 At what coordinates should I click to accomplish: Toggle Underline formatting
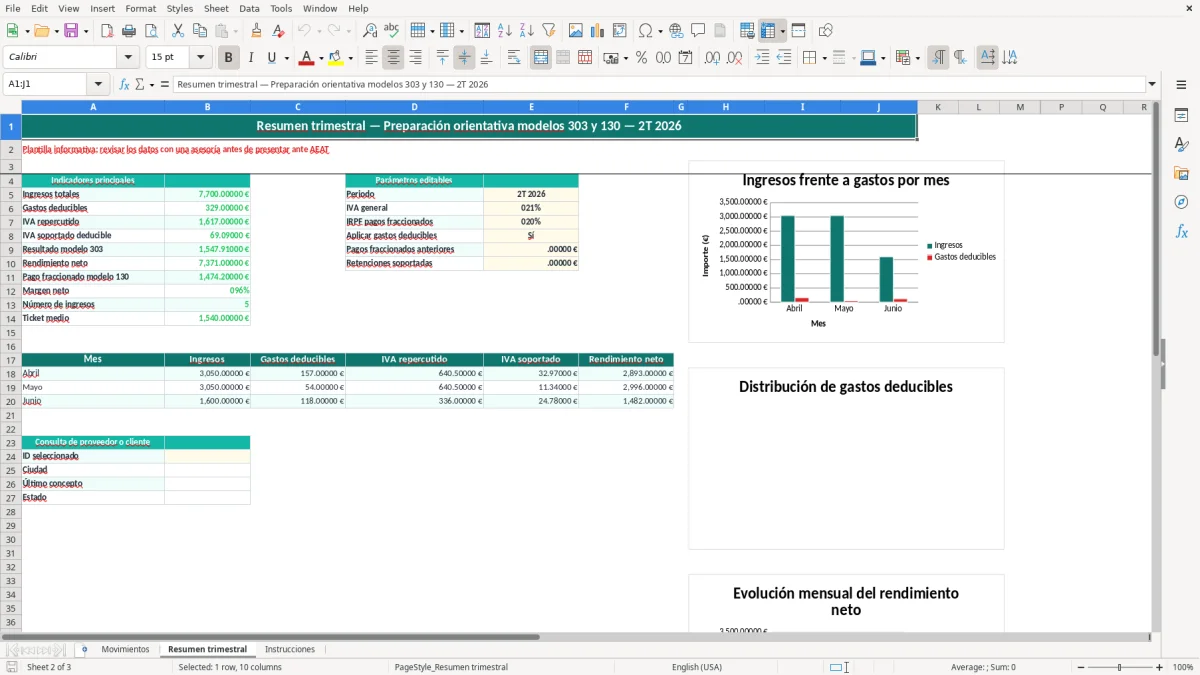tap(272, 58)
